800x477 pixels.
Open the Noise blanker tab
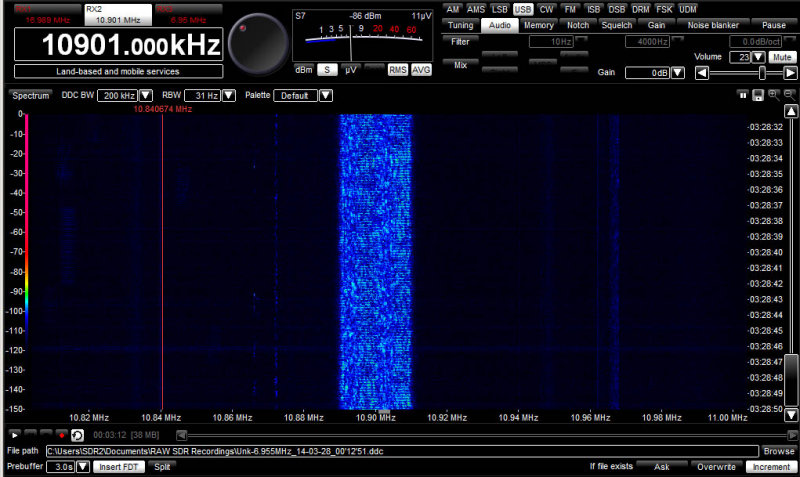tap(713, 25)
